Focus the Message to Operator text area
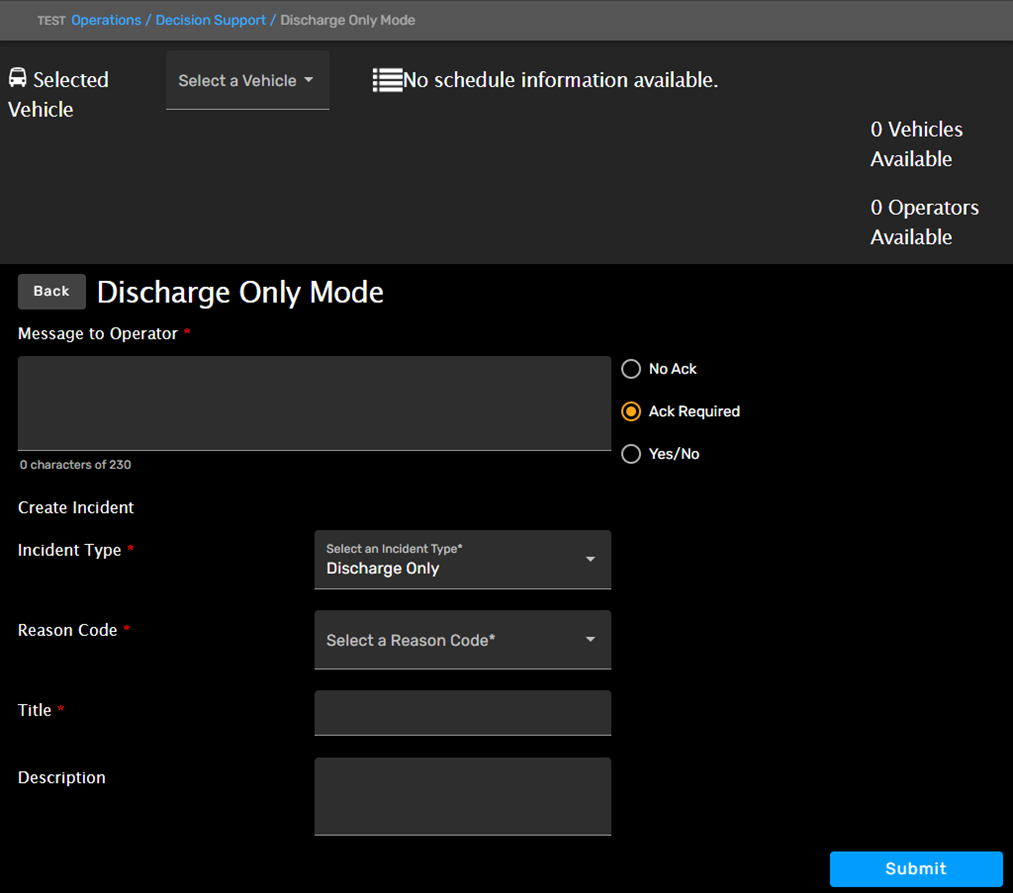1013x893 pixels. click(x=314, y=403)
